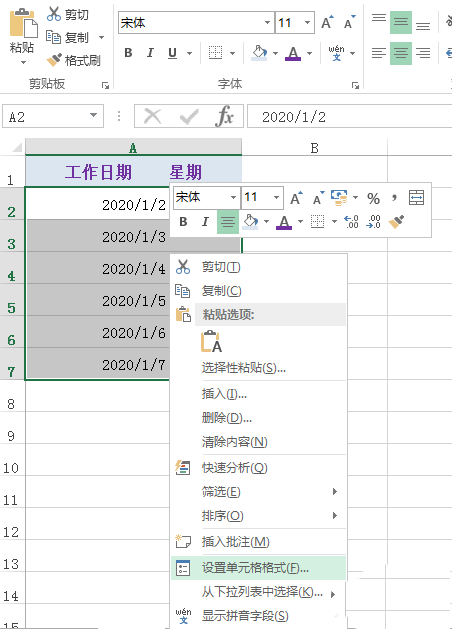
Task: Click the mini toolbar font color A
Action: pos(284,222)
